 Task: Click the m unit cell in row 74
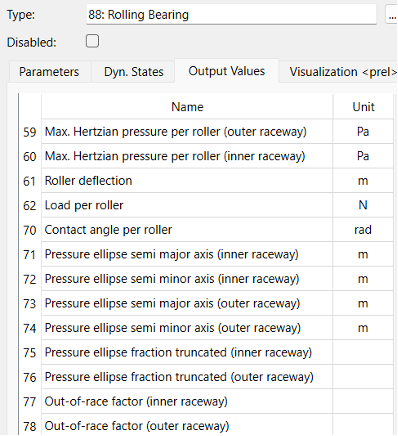363,328
